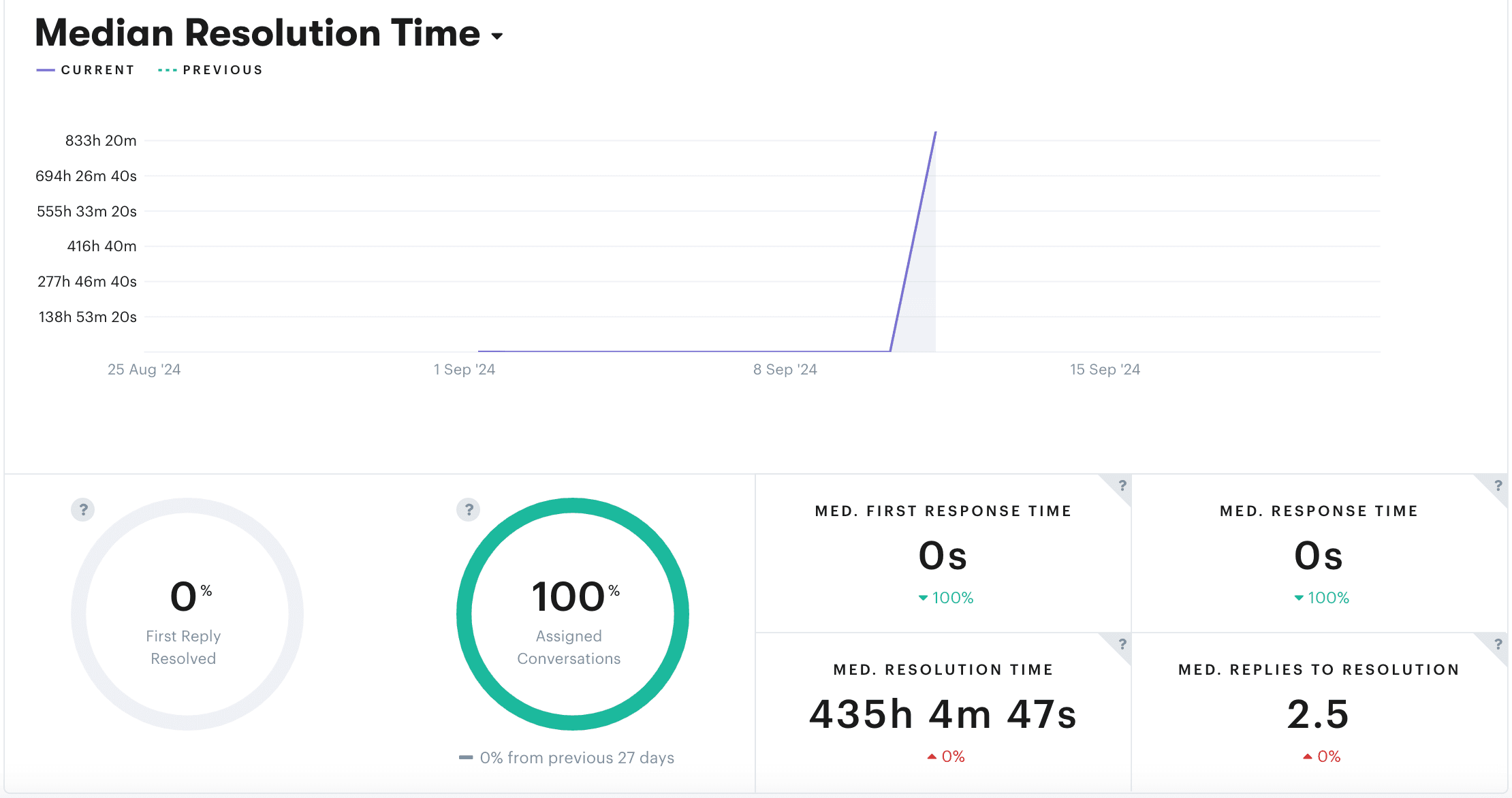Click the peak of the purple chart line

tap(936, 133)
